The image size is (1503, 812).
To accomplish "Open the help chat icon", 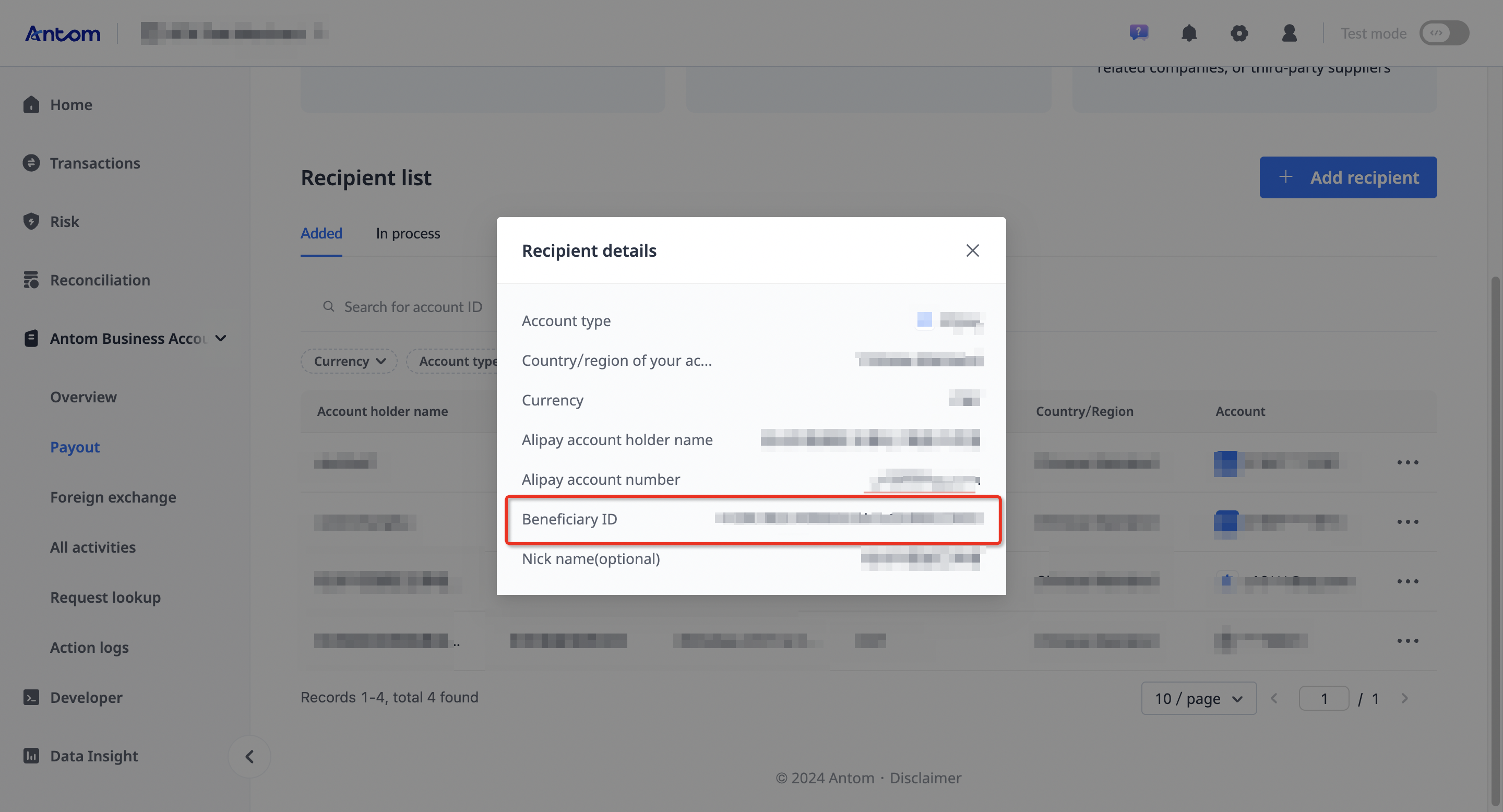I will [1138, 33].
